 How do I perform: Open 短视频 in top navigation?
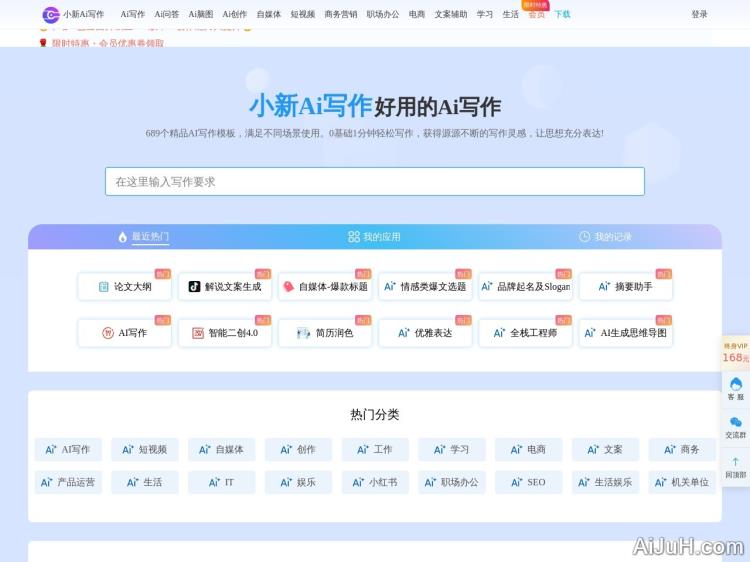tap(303, 15)
